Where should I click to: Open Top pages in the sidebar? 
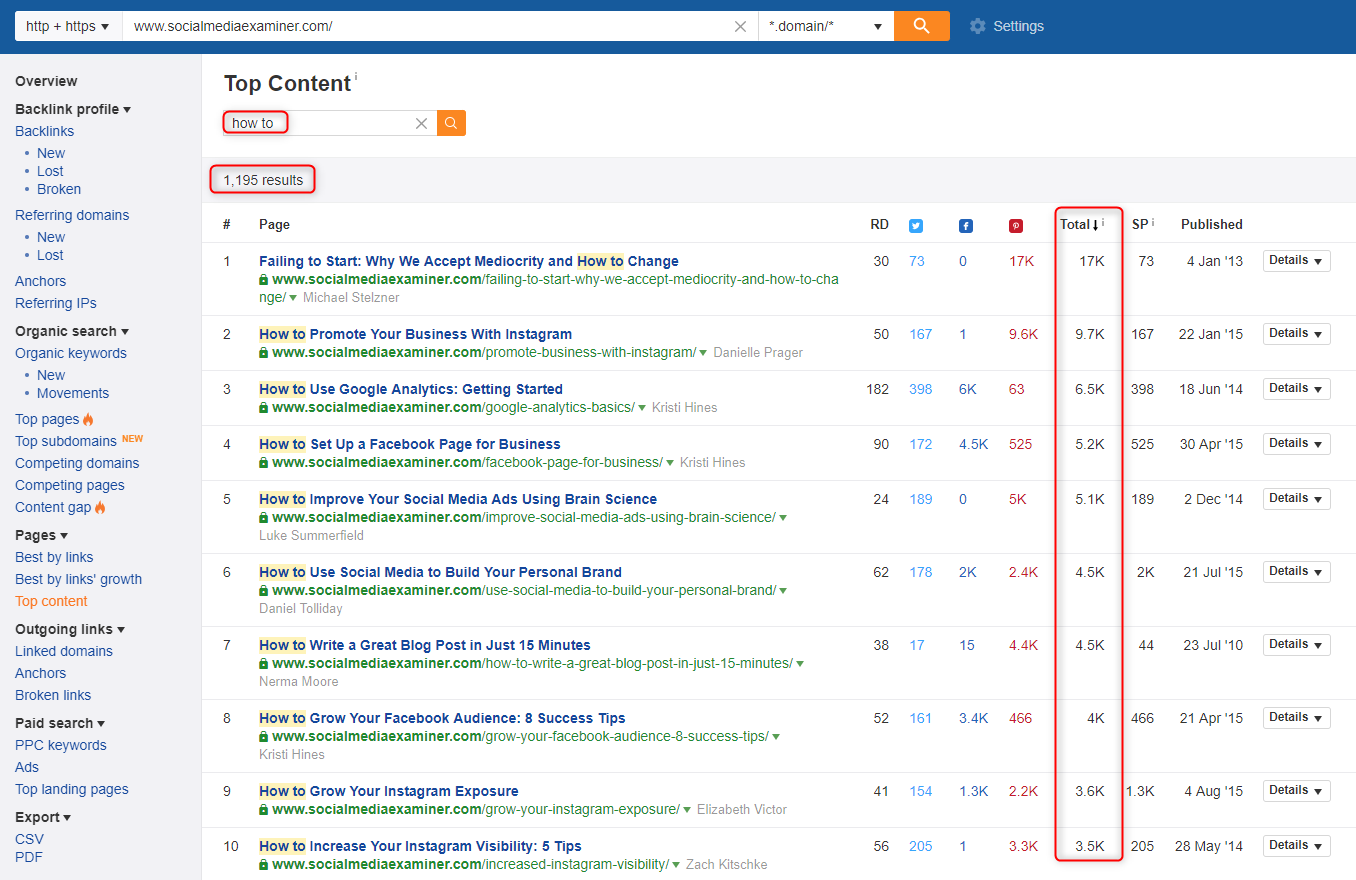47,419
